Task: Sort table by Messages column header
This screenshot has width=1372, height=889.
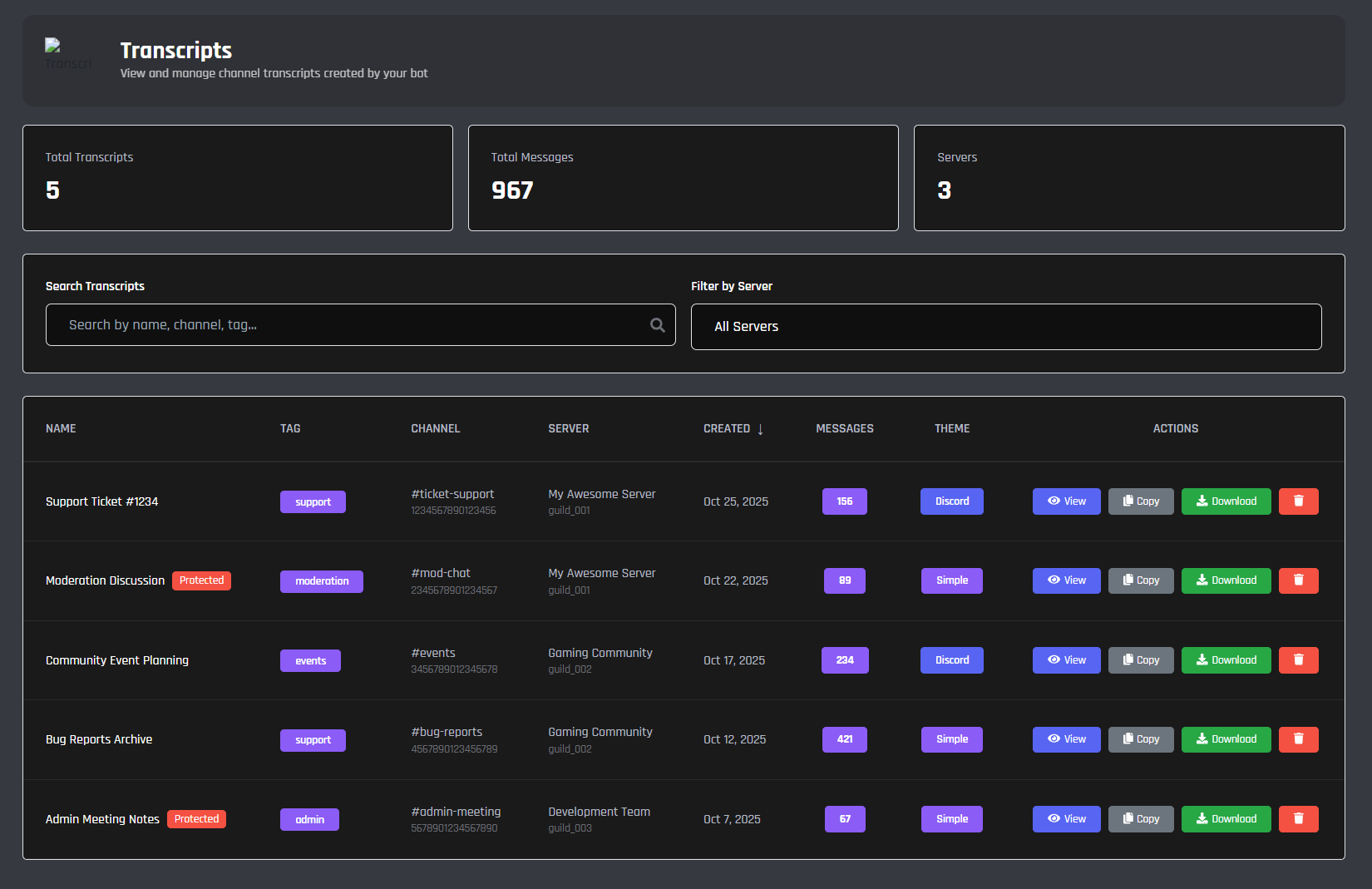Action: pyautogui.click(x=844, y=429)
